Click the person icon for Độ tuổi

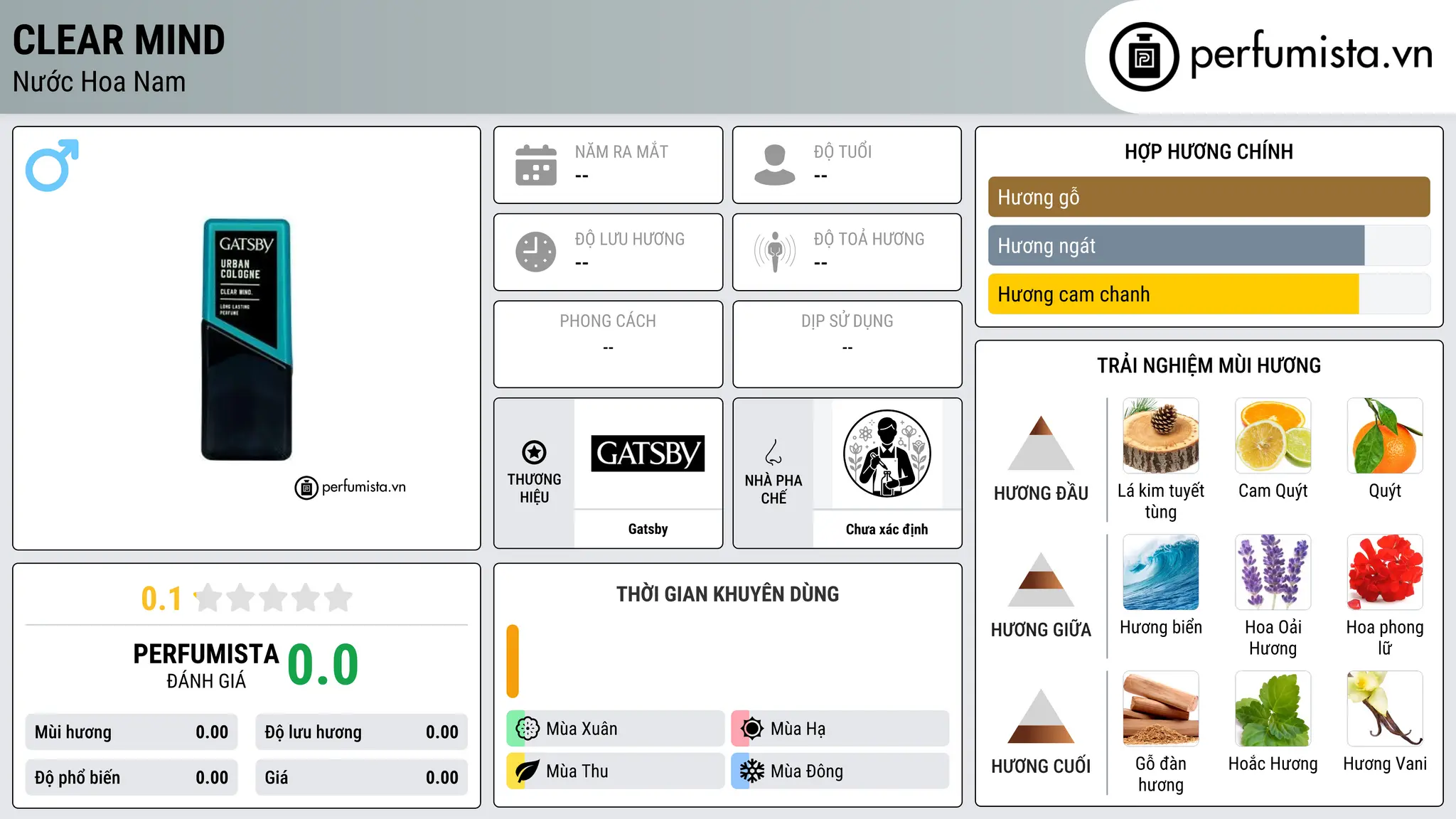775,165
